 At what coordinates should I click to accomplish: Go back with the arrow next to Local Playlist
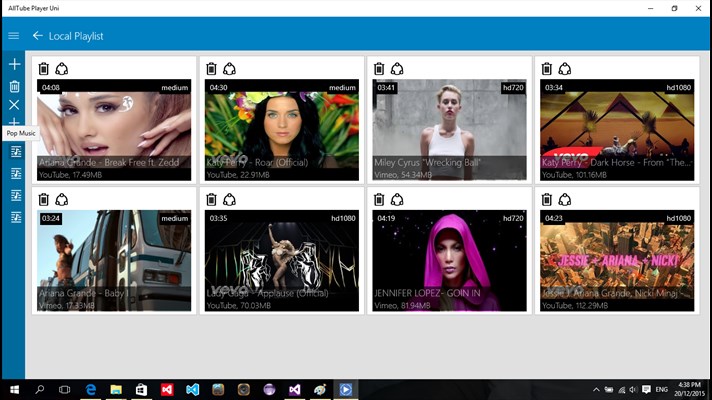pos(37,36)
